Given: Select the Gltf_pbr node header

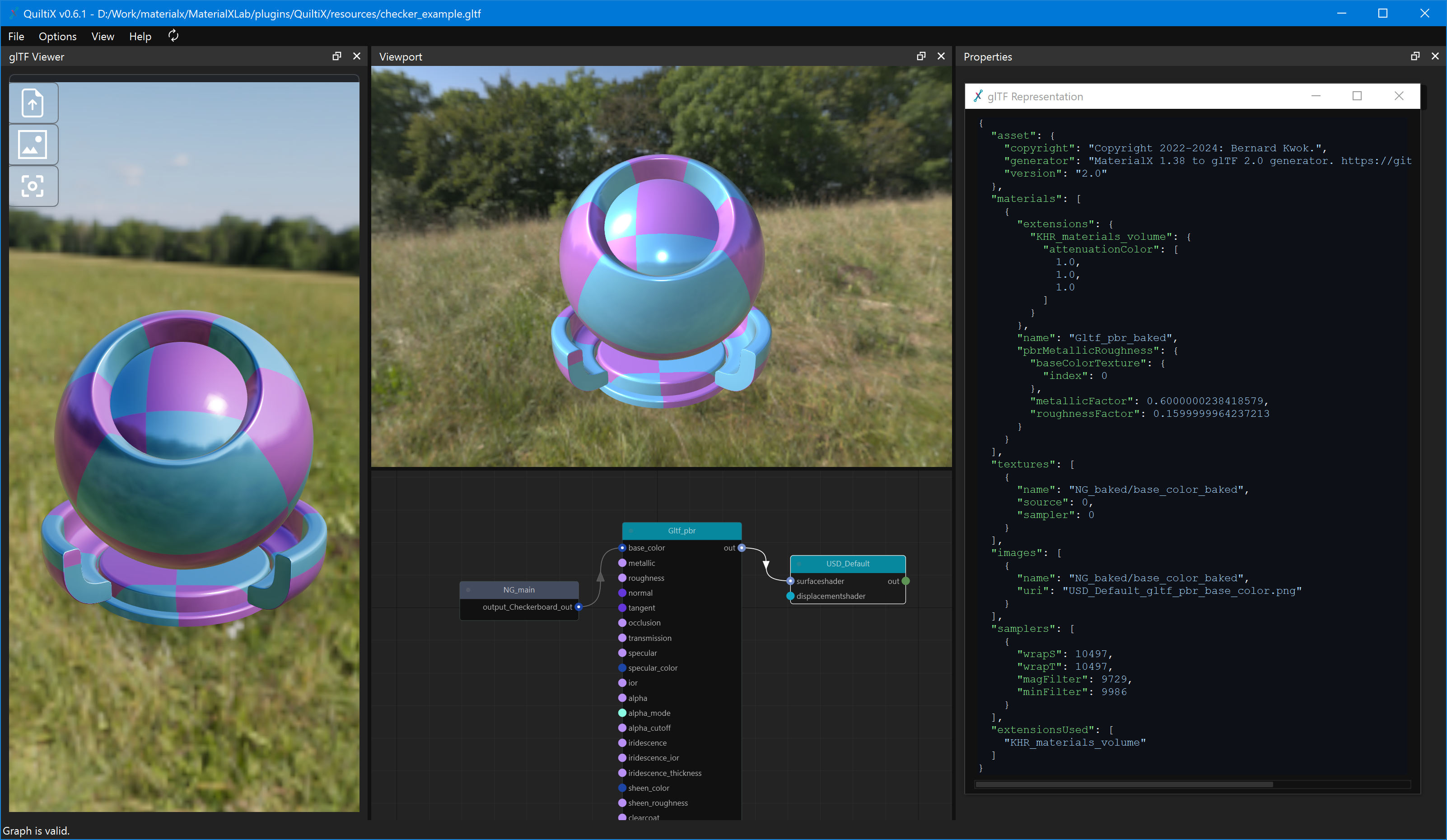Looking at the screenshot, I should point(681,531).
